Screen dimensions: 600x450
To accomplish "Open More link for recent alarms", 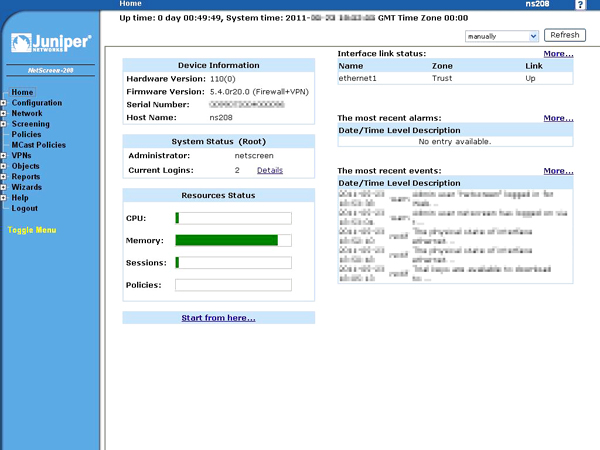I will coord(558,118).
